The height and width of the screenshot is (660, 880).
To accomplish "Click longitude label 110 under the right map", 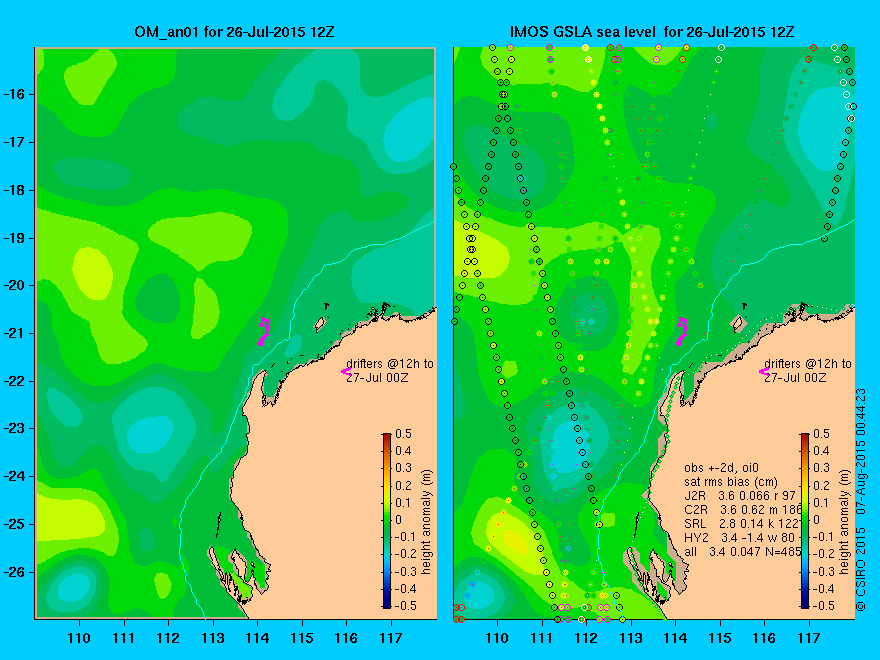I will [497, 638].
